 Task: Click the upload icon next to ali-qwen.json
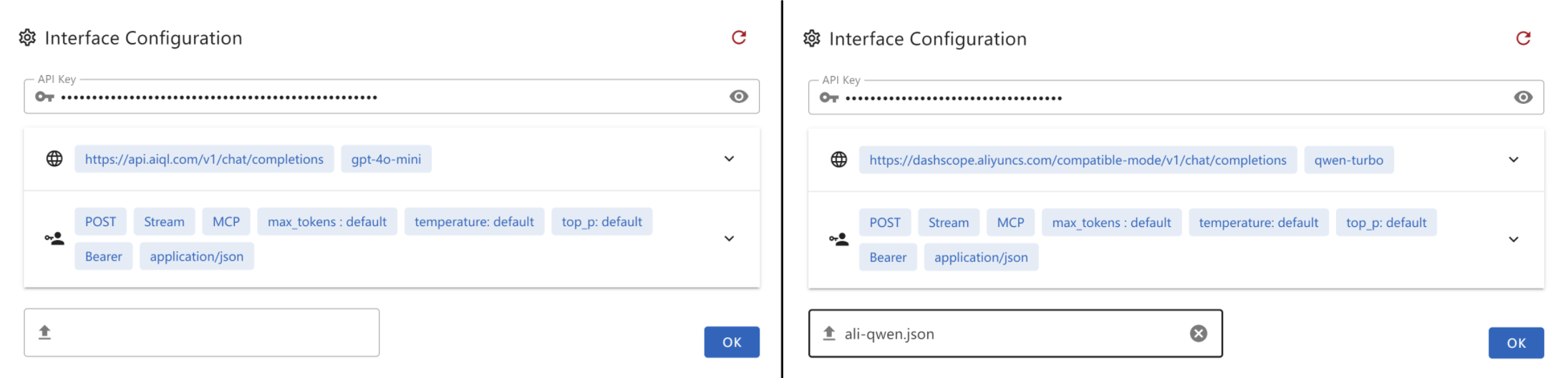point(829,333)
